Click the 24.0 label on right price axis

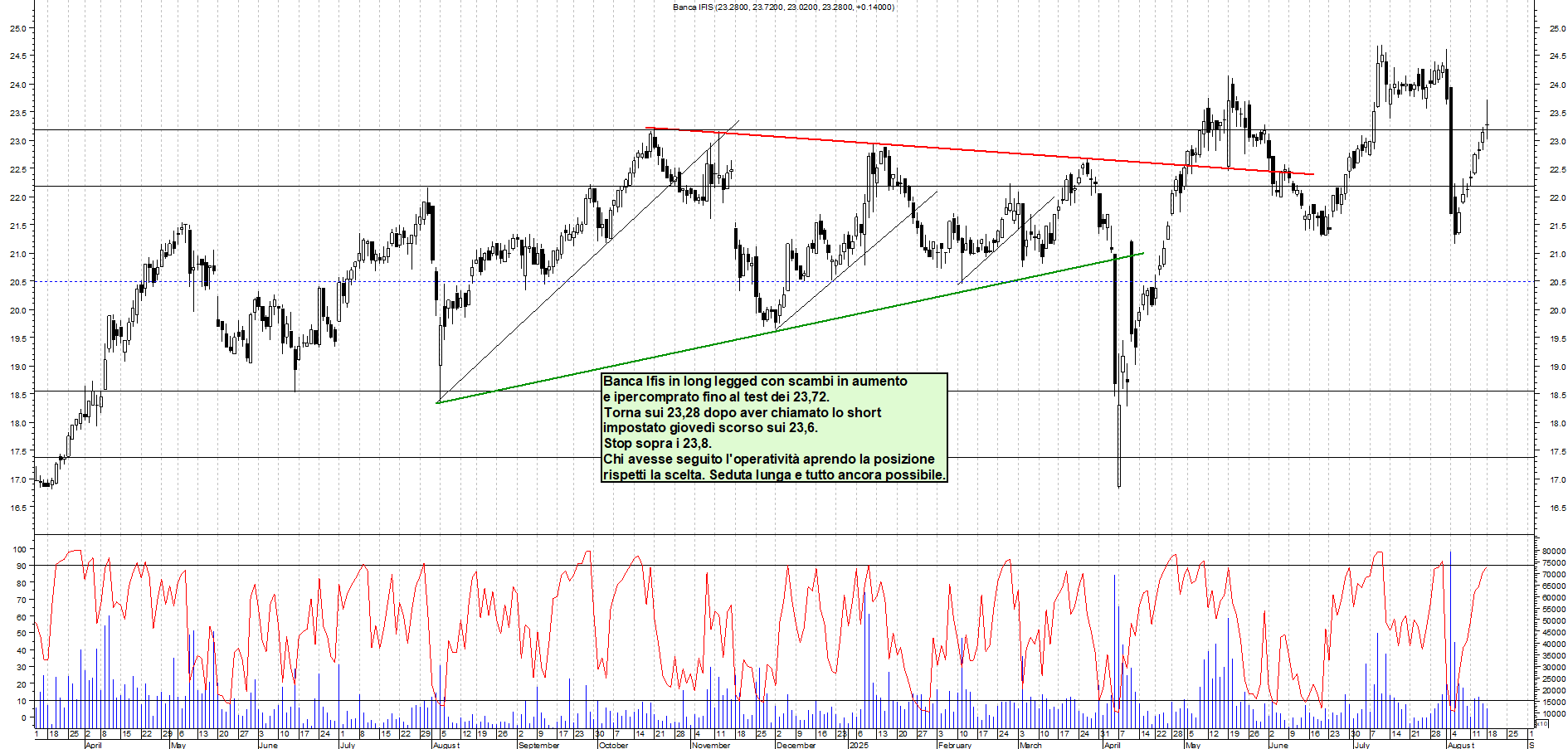[1556, 85]
